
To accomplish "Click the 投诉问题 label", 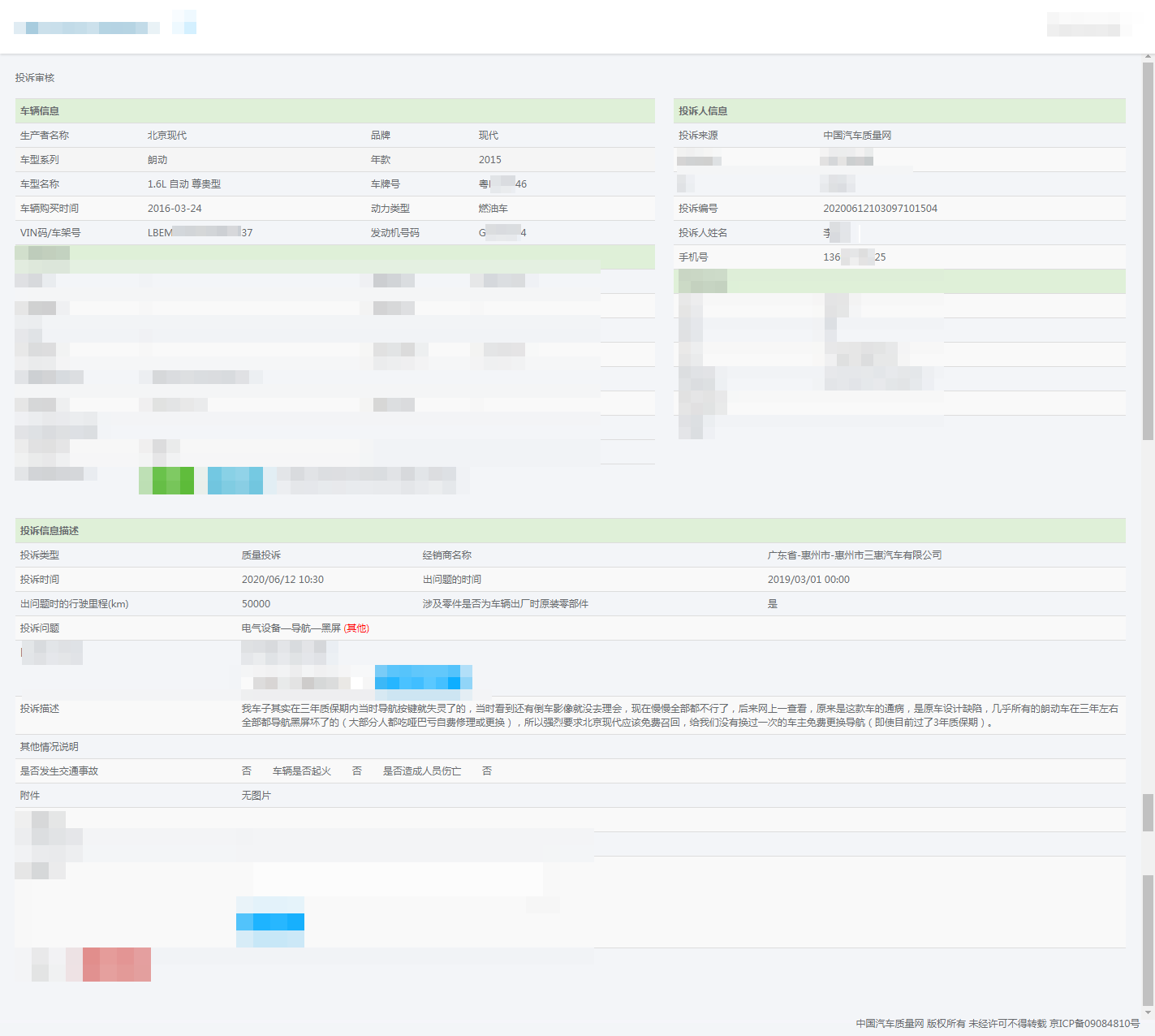I will [x=40, y=628].
